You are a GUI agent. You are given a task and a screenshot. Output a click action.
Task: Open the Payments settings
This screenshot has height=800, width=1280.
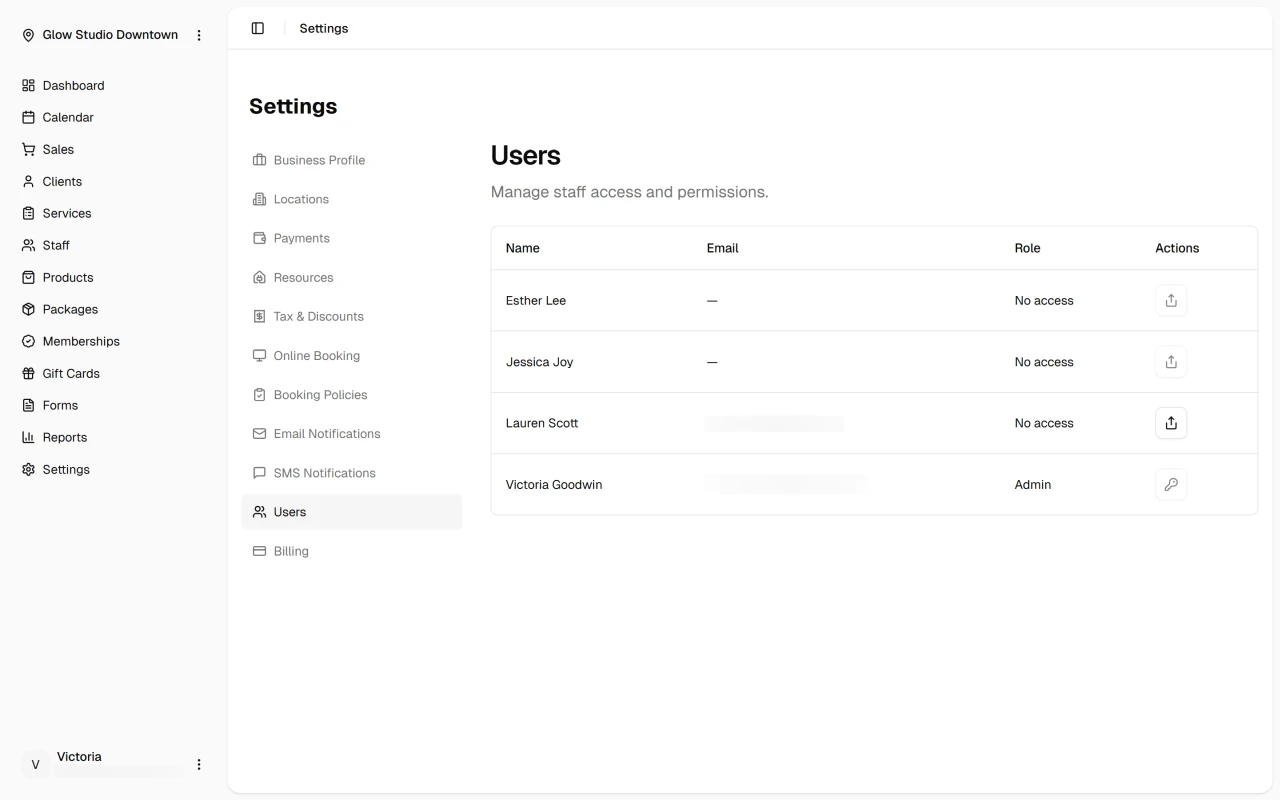click(352, 238)
